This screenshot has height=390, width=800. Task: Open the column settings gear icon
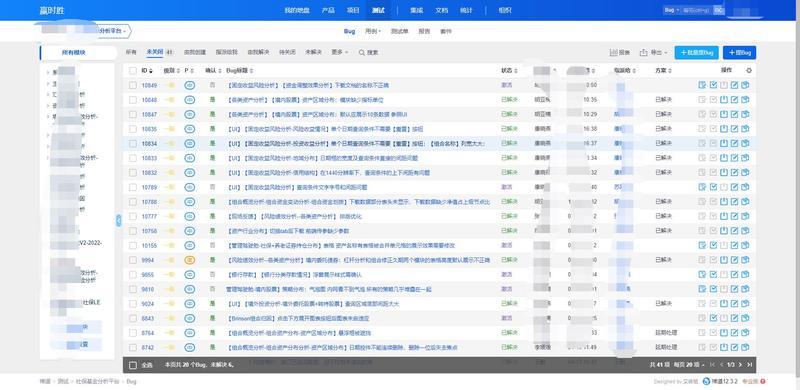pyautogui.click(x=748, y=70)
